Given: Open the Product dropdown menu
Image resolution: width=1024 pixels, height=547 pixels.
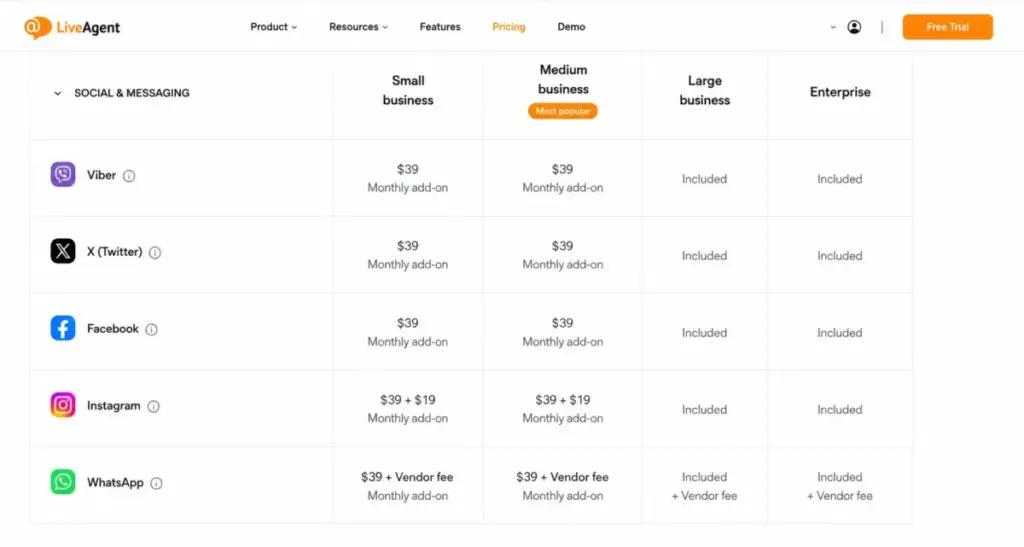Looking at the screenshot, I should point(274,27).
